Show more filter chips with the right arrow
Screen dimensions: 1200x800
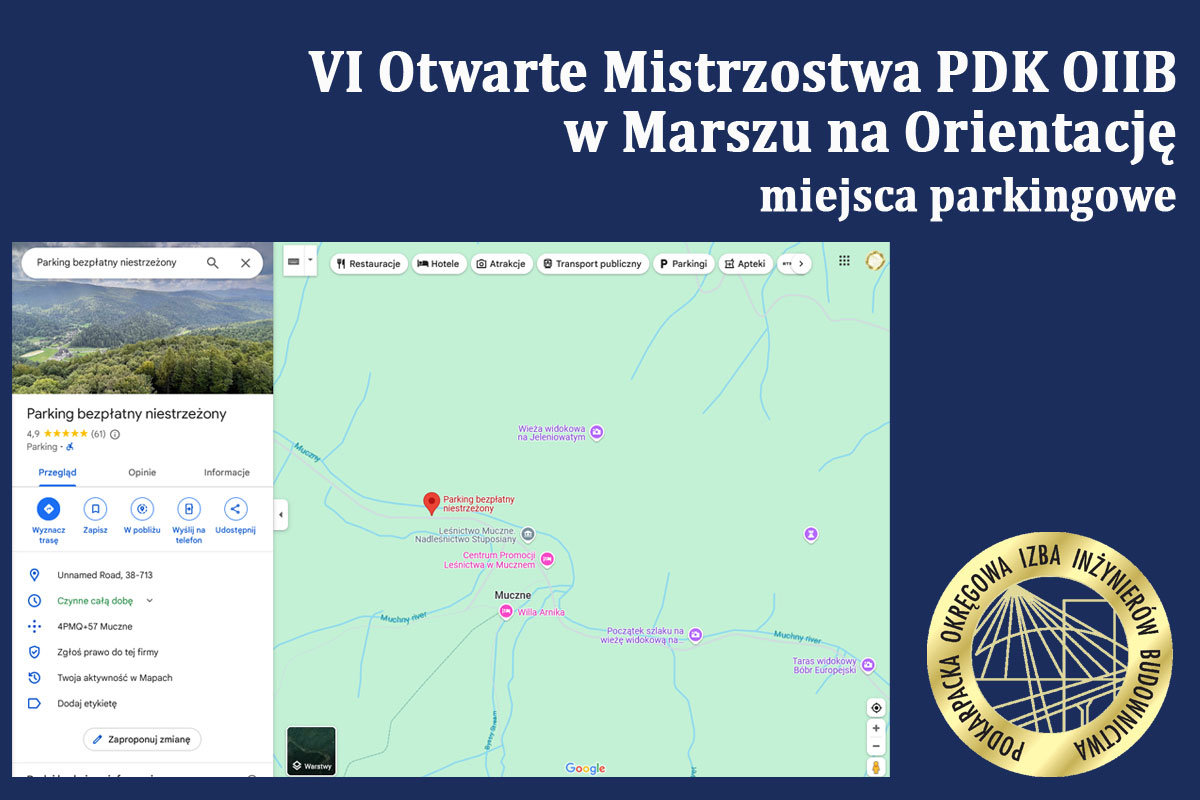[x=800, y=264]
